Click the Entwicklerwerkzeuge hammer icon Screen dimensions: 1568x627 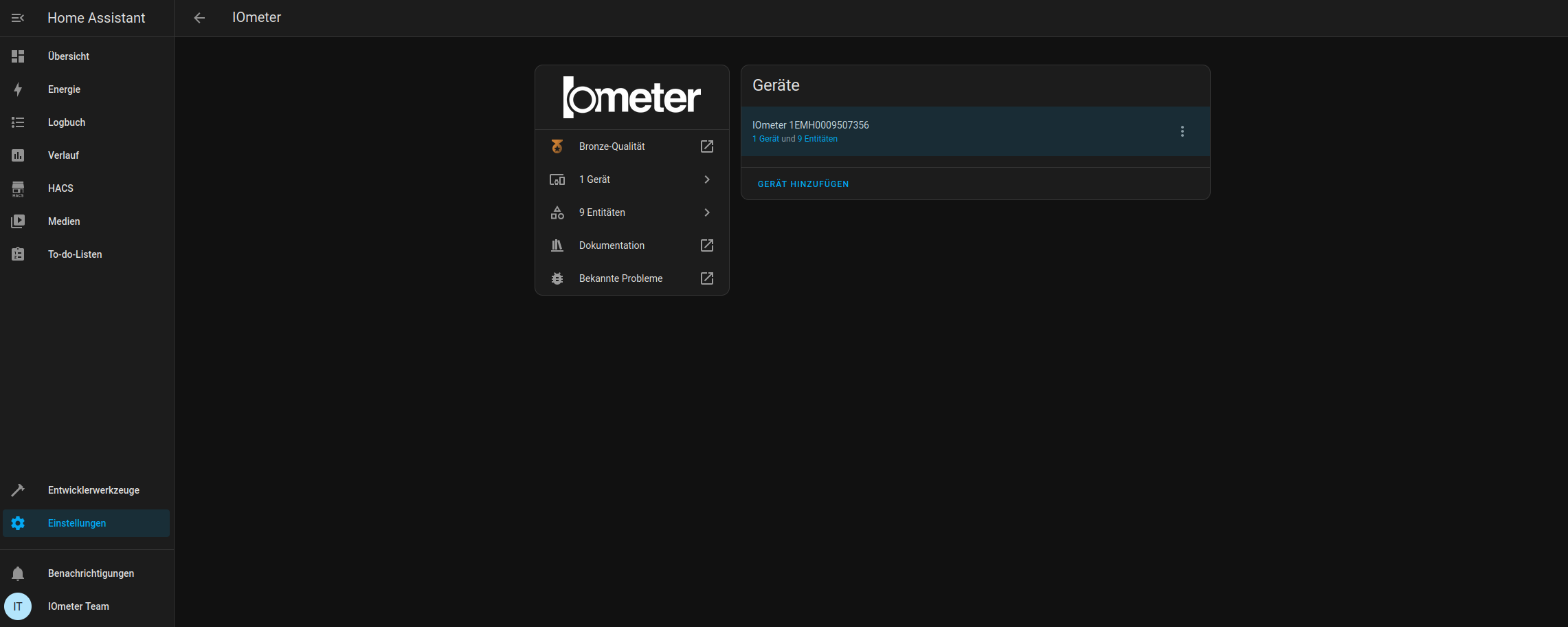click(x=18, y=490)
